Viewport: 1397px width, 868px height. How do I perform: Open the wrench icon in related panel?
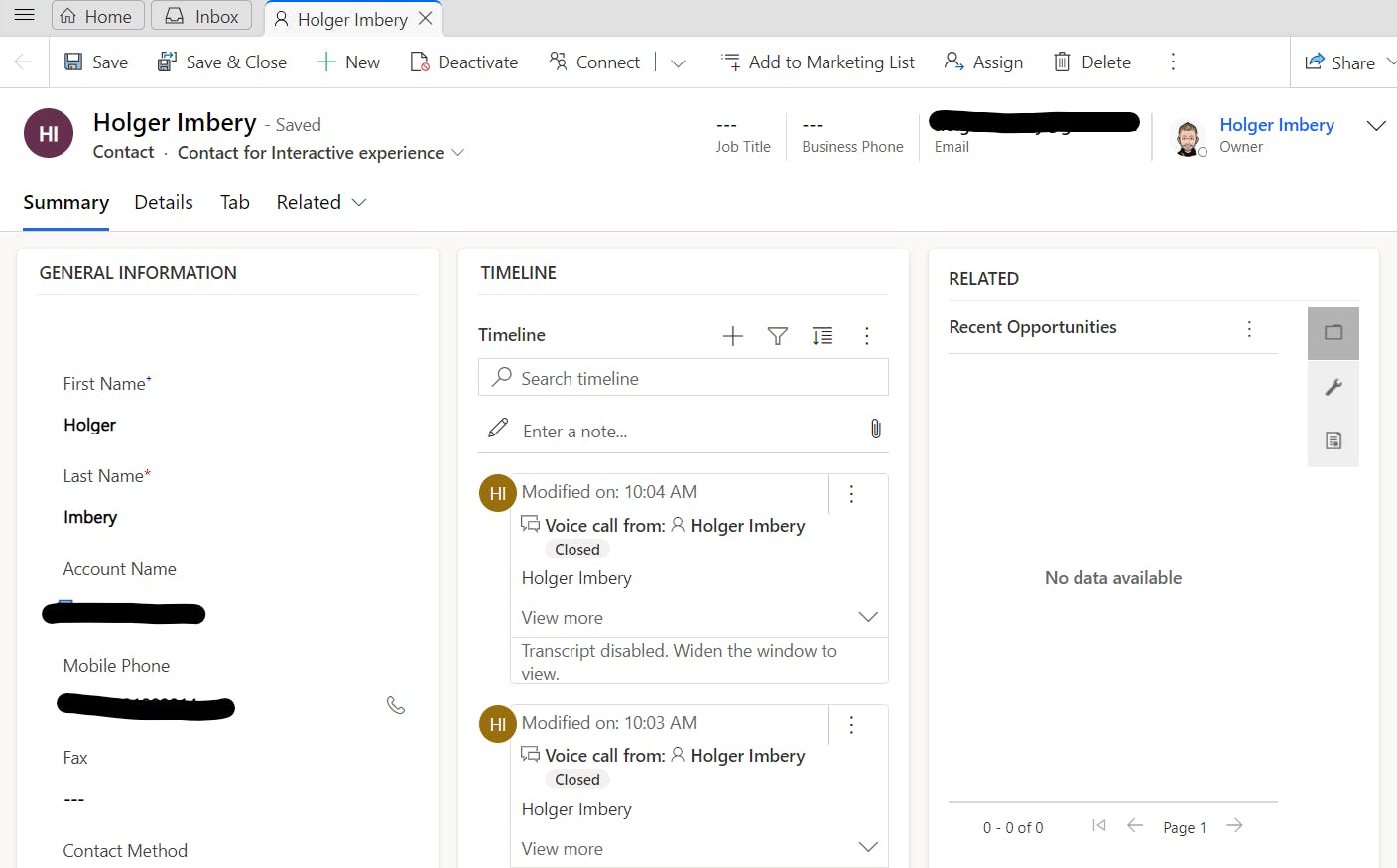tap(1333, 387)
